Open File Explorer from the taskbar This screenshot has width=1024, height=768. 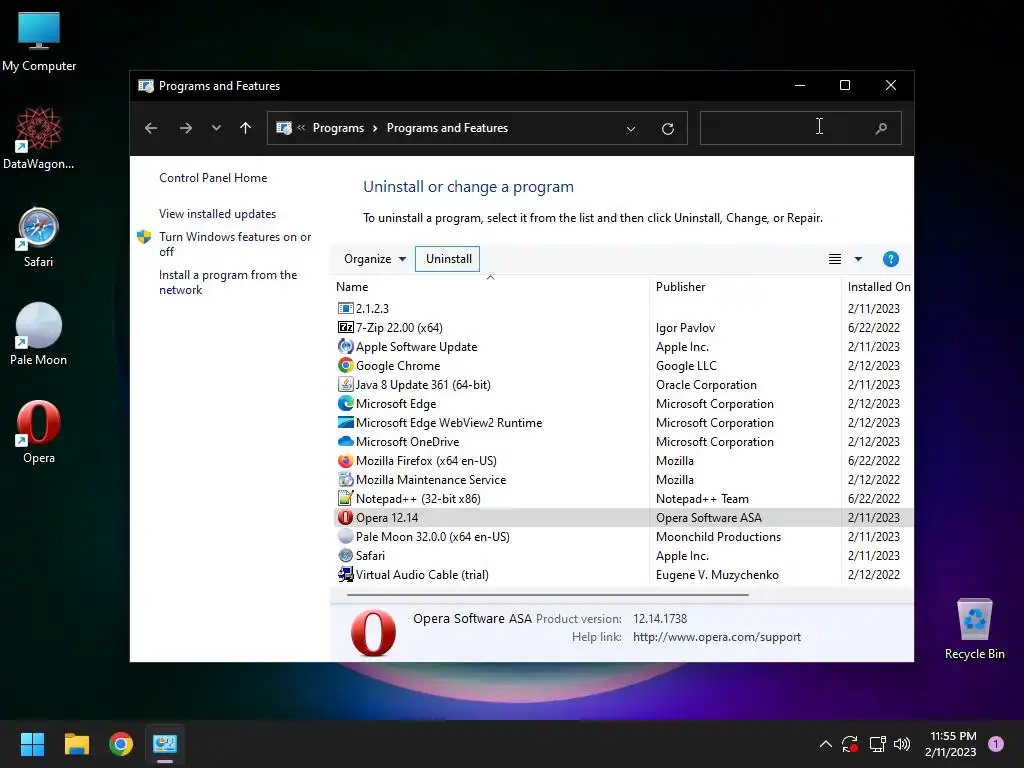(76, 744)
